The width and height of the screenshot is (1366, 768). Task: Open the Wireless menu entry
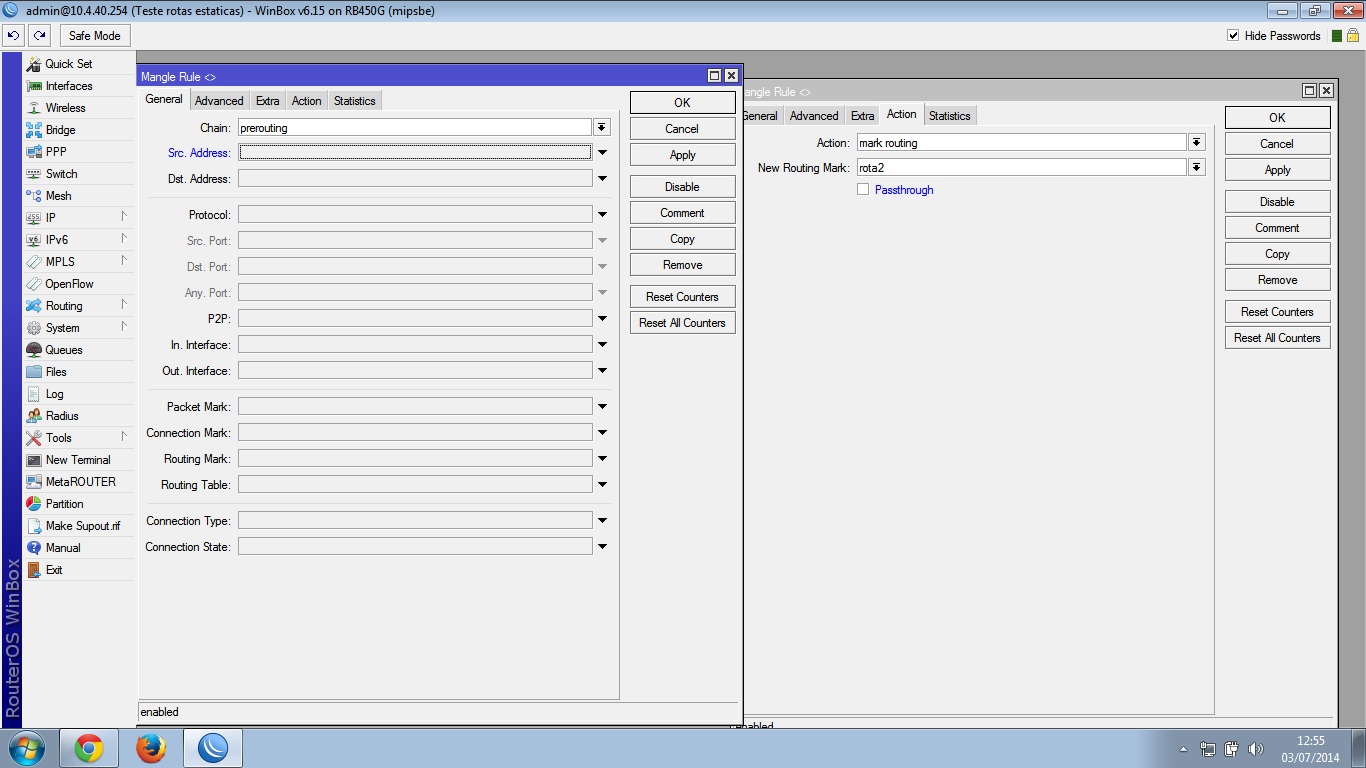click(x=65, y=108)
